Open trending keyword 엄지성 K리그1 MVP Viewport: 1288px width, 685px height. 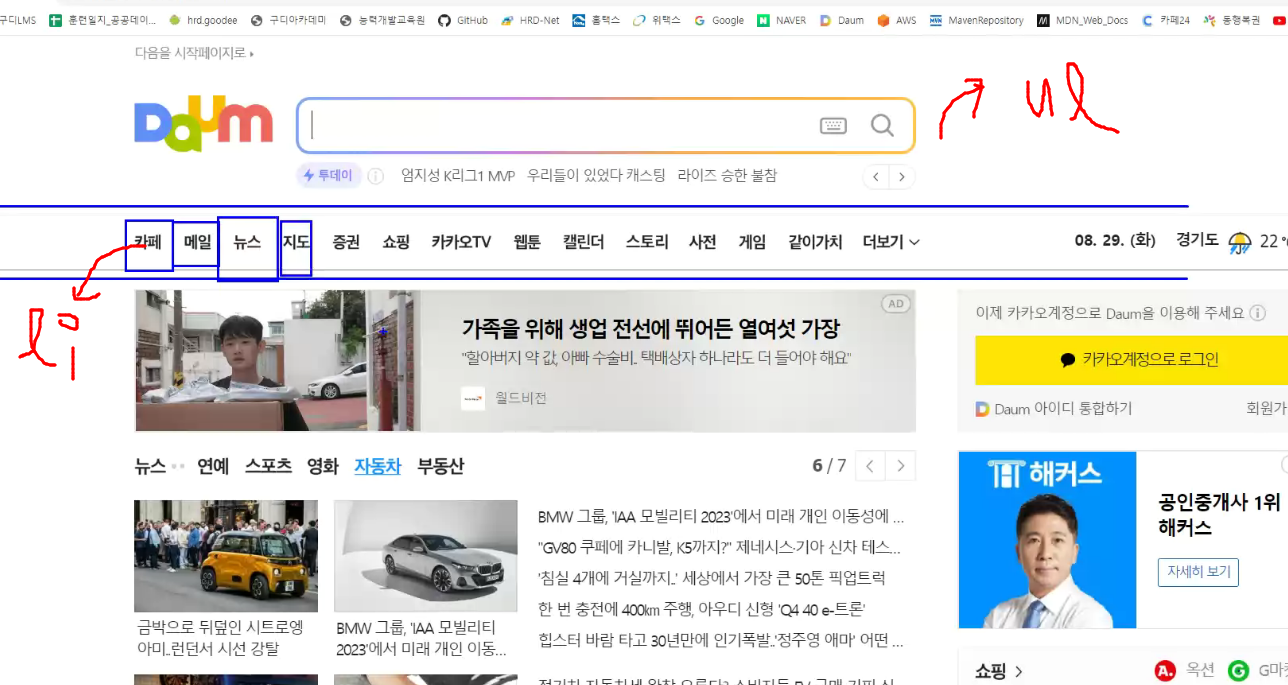(x=458, y=176)
